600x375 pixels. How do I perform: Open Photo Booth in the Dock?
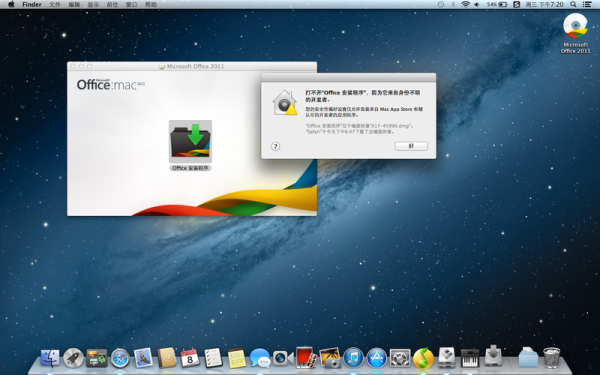tap(307, 357)
